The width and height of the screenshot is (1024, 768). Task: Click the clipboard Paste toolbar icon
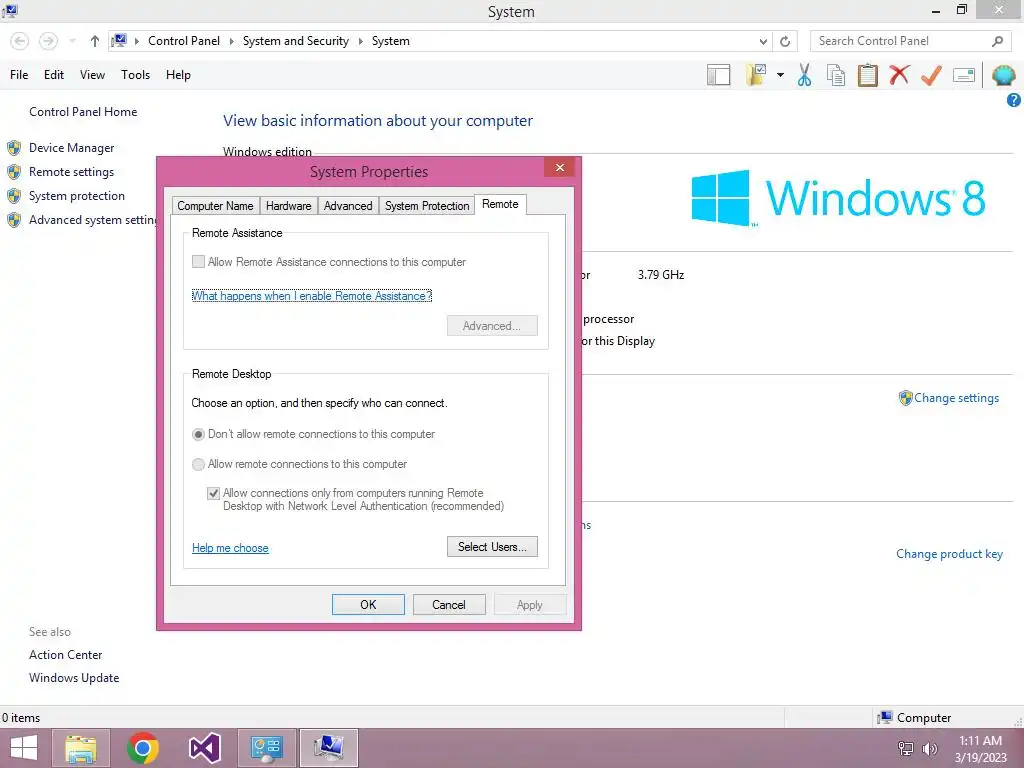pos(867,75)
